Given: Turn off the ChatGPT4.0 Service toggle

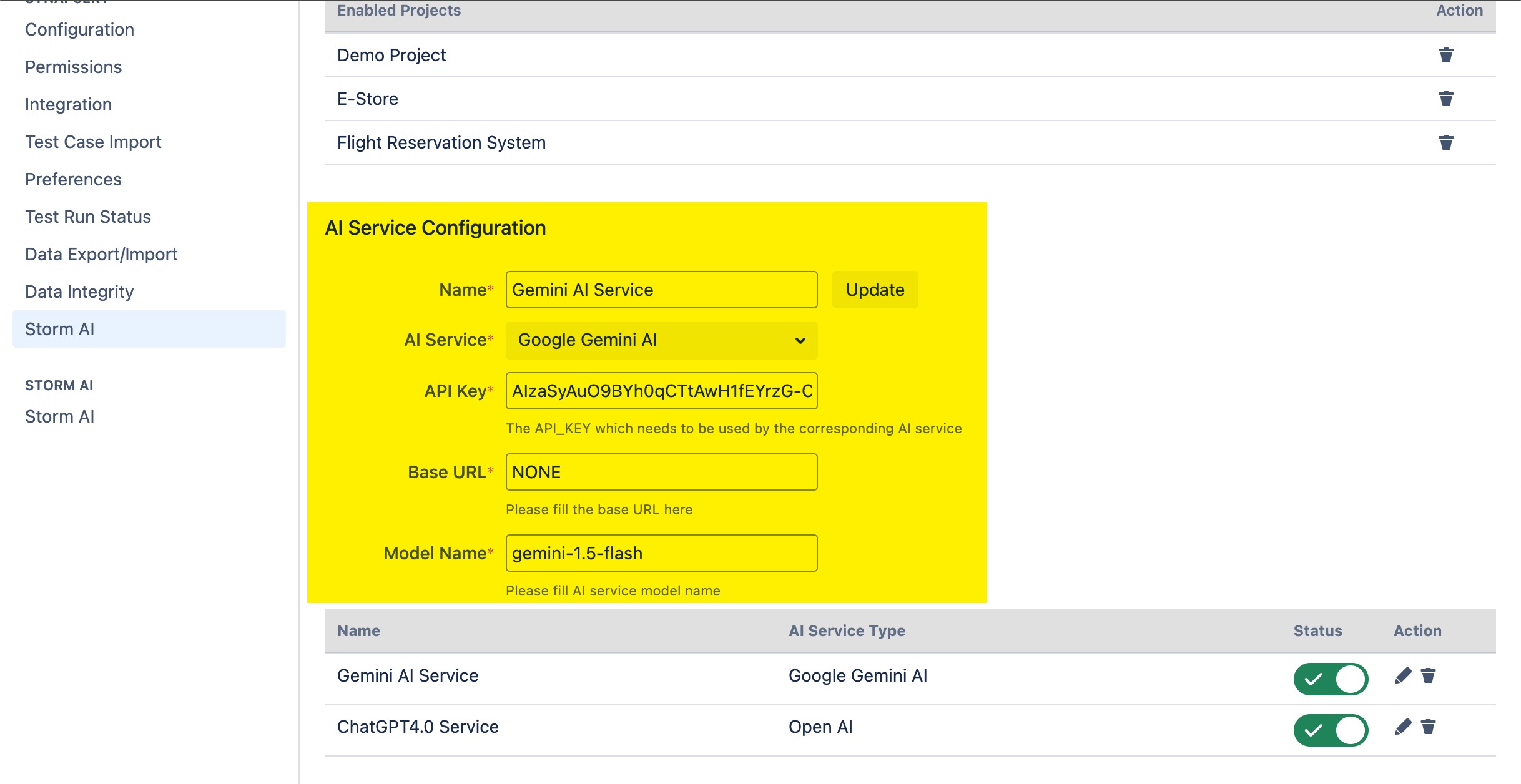Looking at the screenshot, I should point(1331,730).
